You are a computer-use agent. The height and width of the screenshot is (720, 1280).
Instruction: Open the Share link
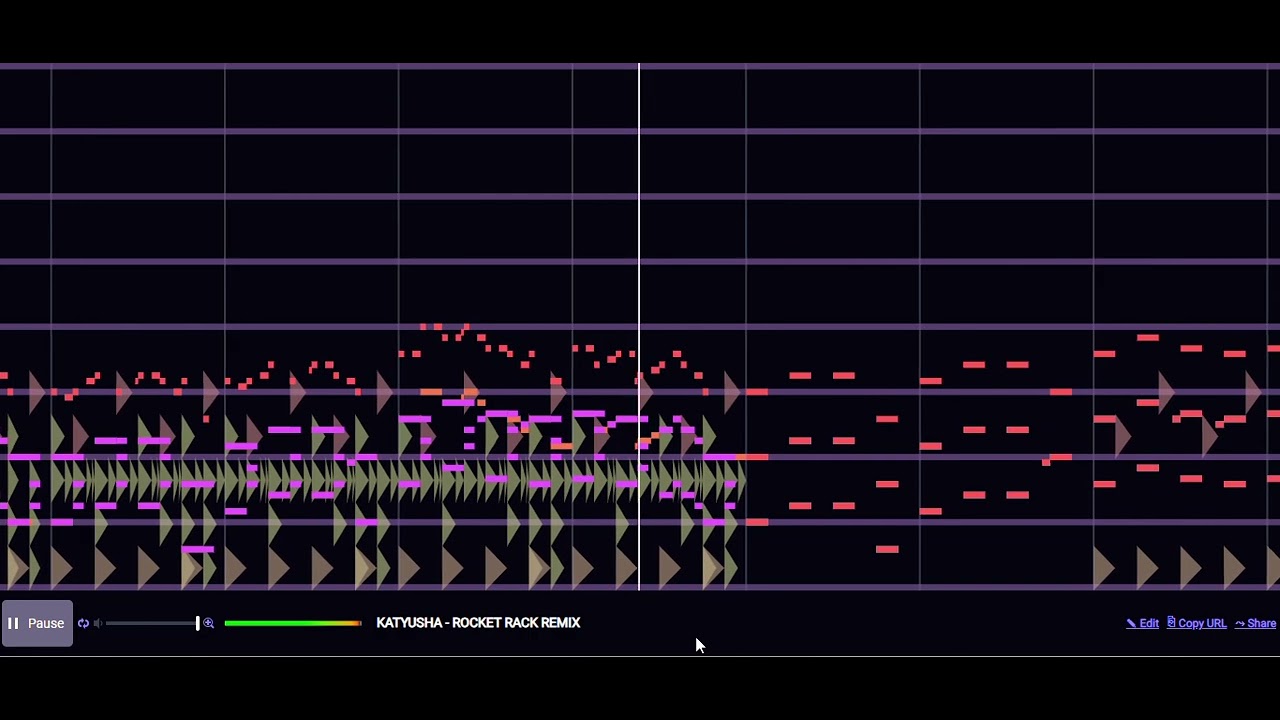pyautogui.click(x=1255, y=623)
